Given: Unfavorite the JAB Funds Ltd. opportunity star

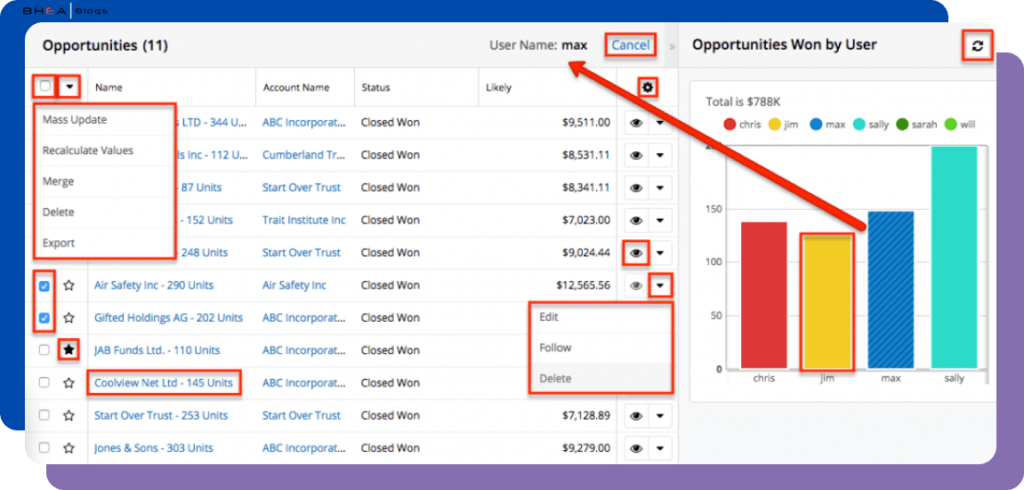Looking at the screenshot, I should point(69,351).
